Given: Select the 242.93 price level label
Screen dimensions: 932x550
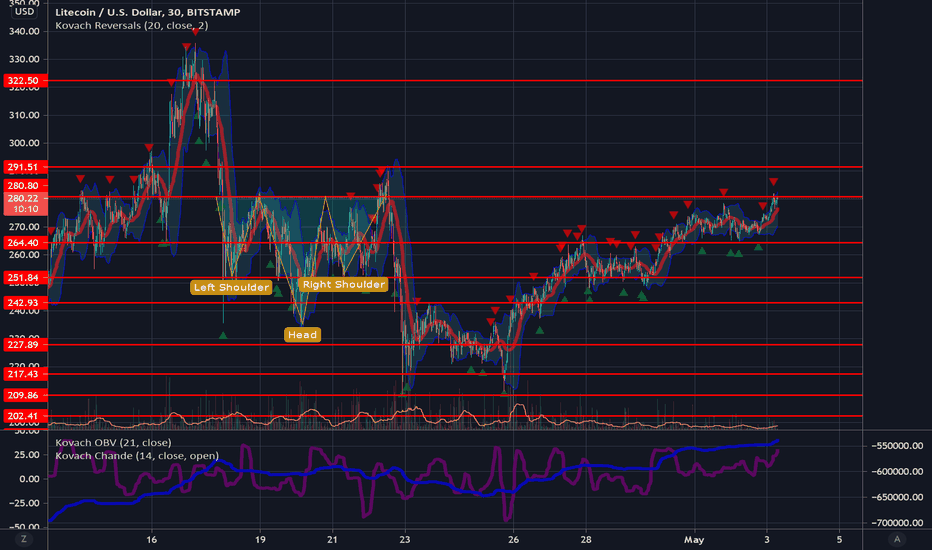Looking at the screenshot, I should pyautogui.click(x=24, y=303).
